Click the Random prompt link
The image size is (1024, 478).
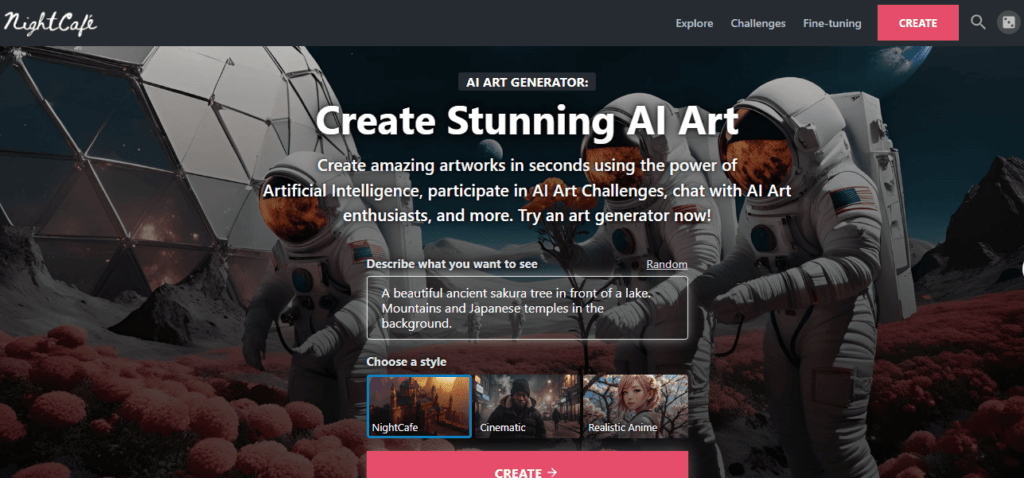pyautogui.click(x=667, y=264)
